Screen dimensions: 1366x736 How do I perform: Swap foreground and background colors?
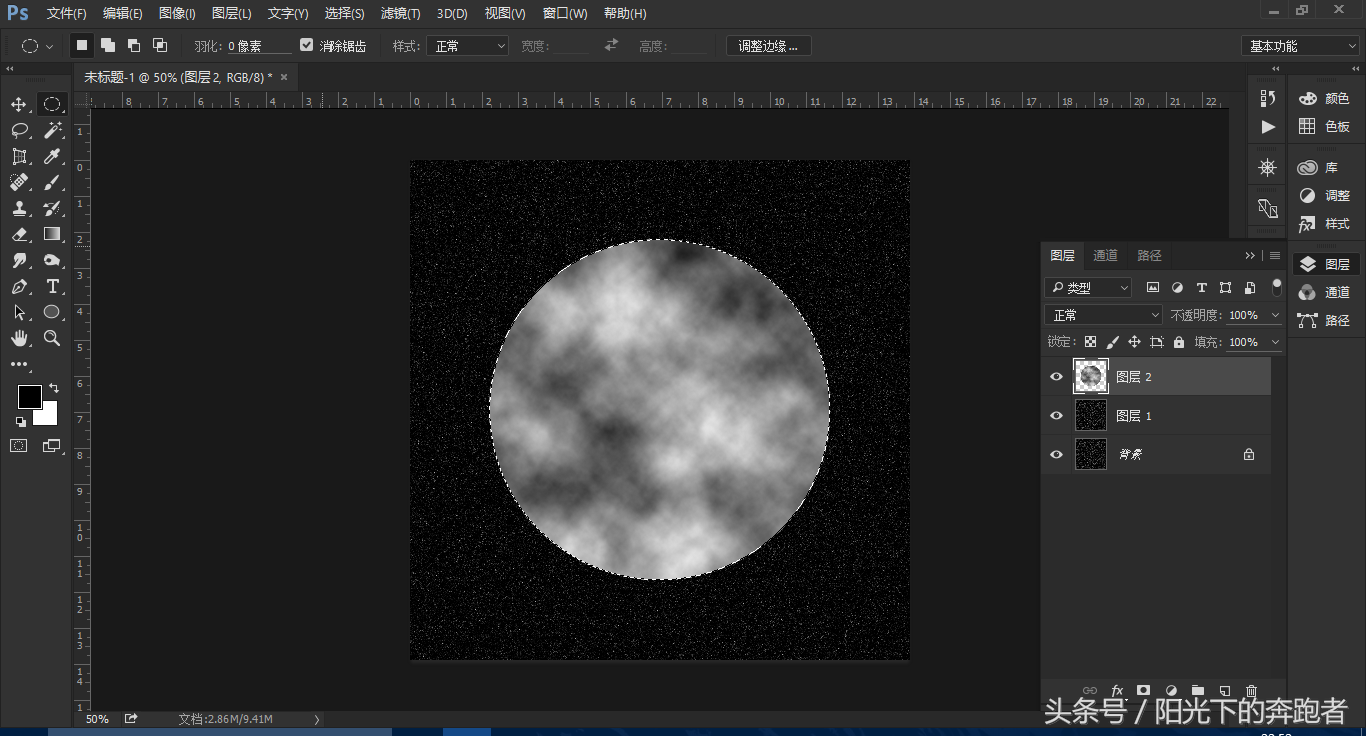(x=54, y=388)
